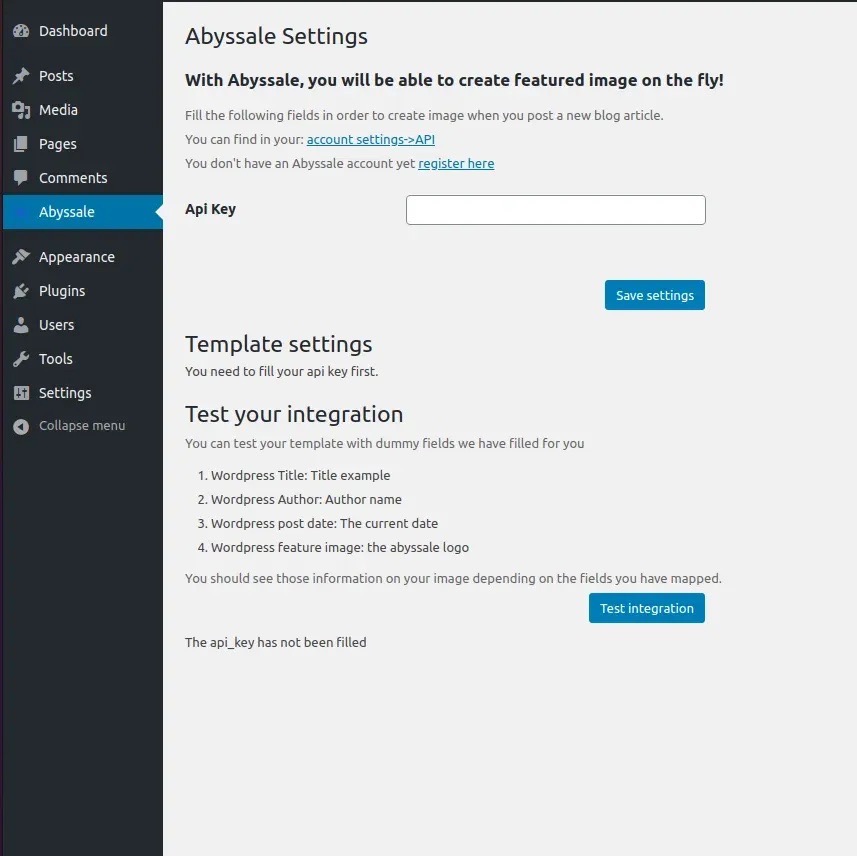Click the Pages document icon

21,144
